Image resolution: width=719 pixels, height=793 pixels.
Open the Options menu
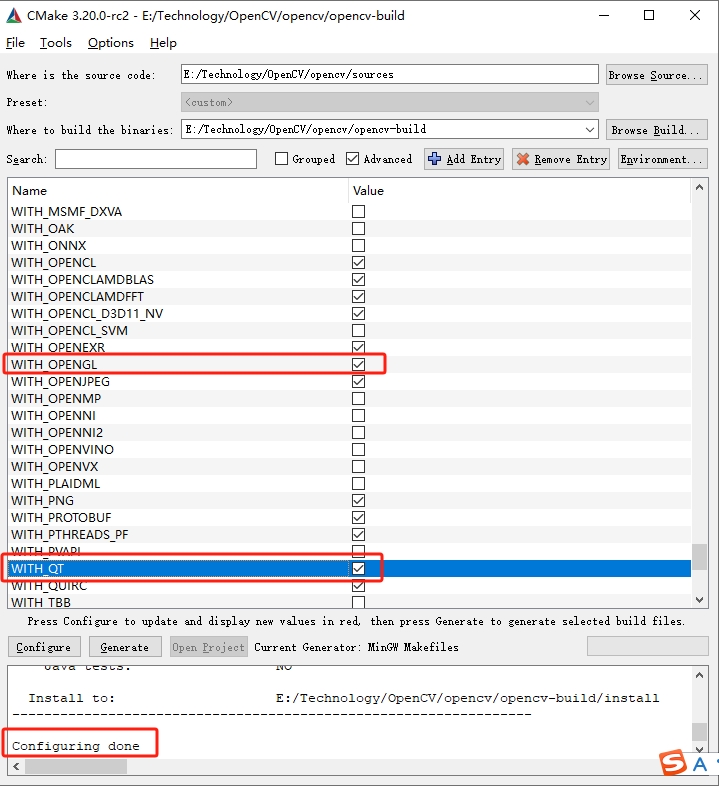coord(111,43)
